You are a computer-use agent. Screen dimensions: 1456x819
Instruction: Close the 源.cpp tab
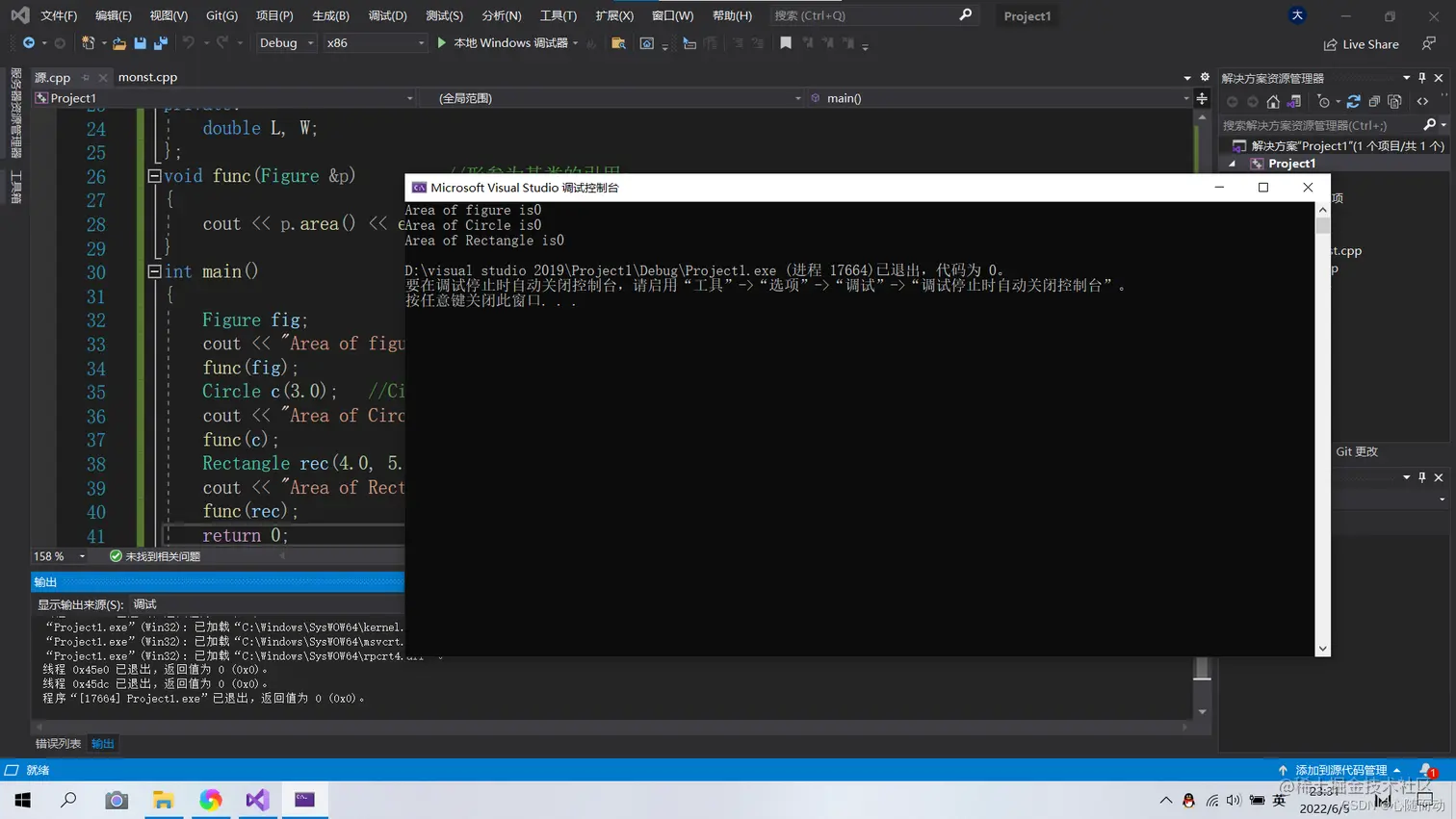click(x=103, y=78)
